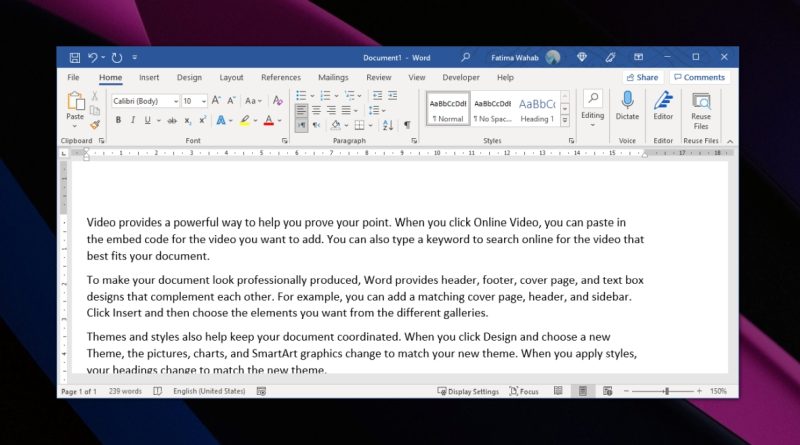Viewport: 800px width, 445px height.
Task: Click Reuse Files button
Action: (x=701, y=111)
